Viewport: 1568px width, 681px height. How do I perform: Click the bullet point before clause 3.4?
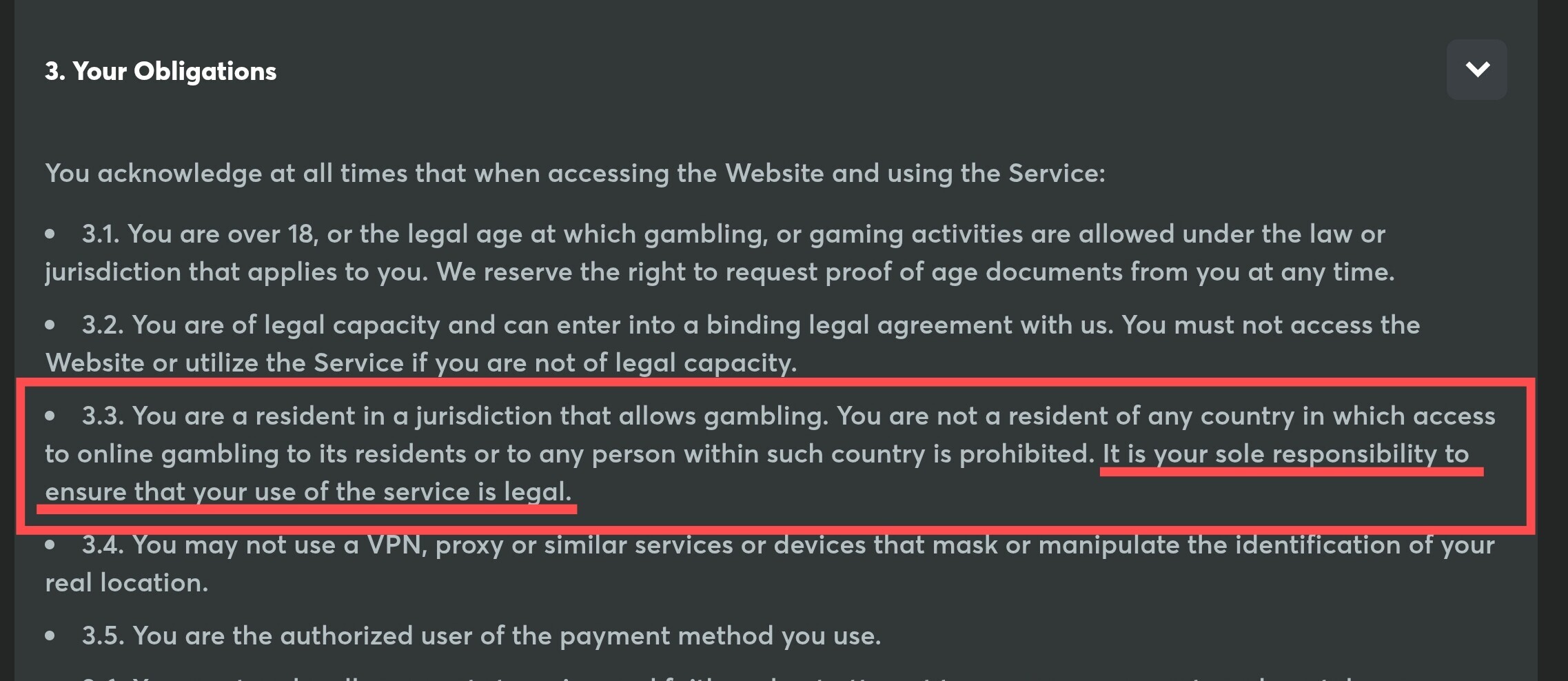coord(50,545)
